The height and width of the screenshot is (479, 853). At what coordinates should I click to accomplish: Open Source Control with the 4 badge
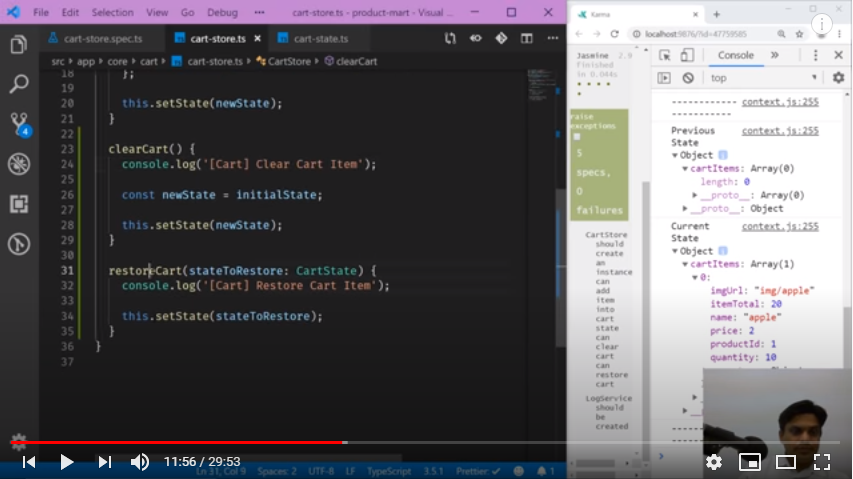[18, 123]
